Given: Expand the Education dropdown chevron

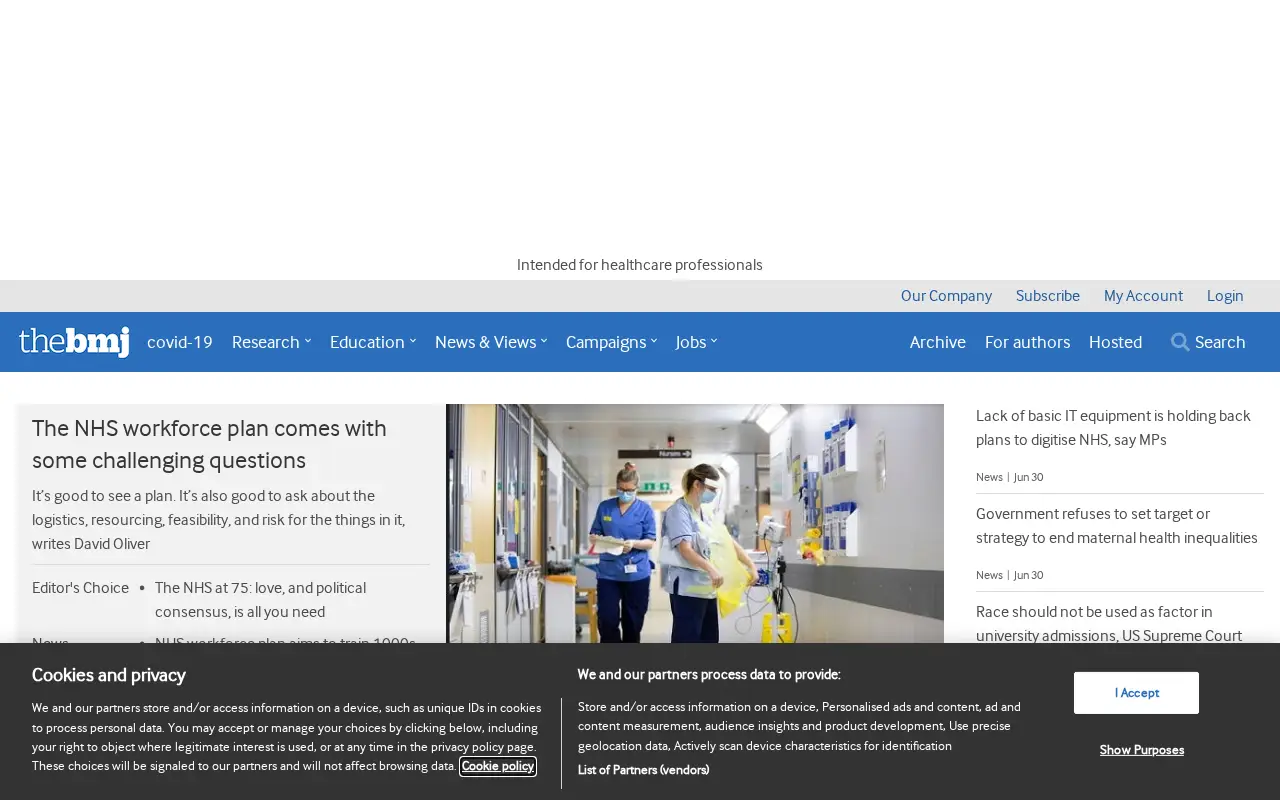Looking at the screenshot, I should [413, 341].
